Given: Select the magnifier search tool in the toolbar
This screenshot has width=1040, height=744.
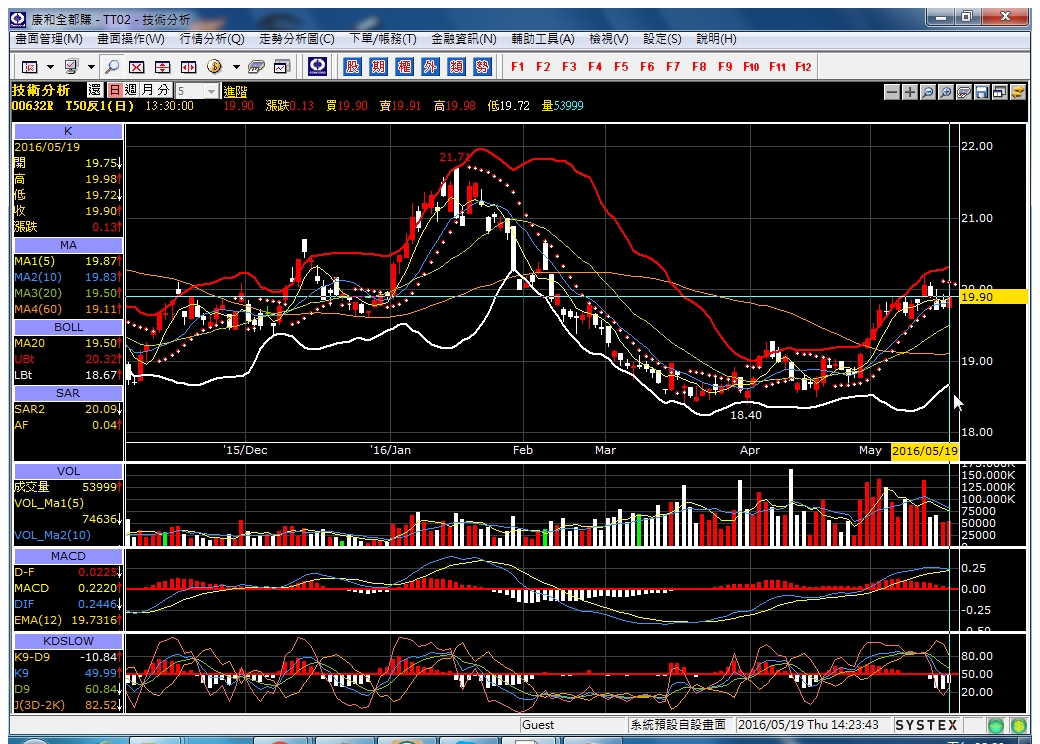Looking at the screenshot, I should 112,67.
